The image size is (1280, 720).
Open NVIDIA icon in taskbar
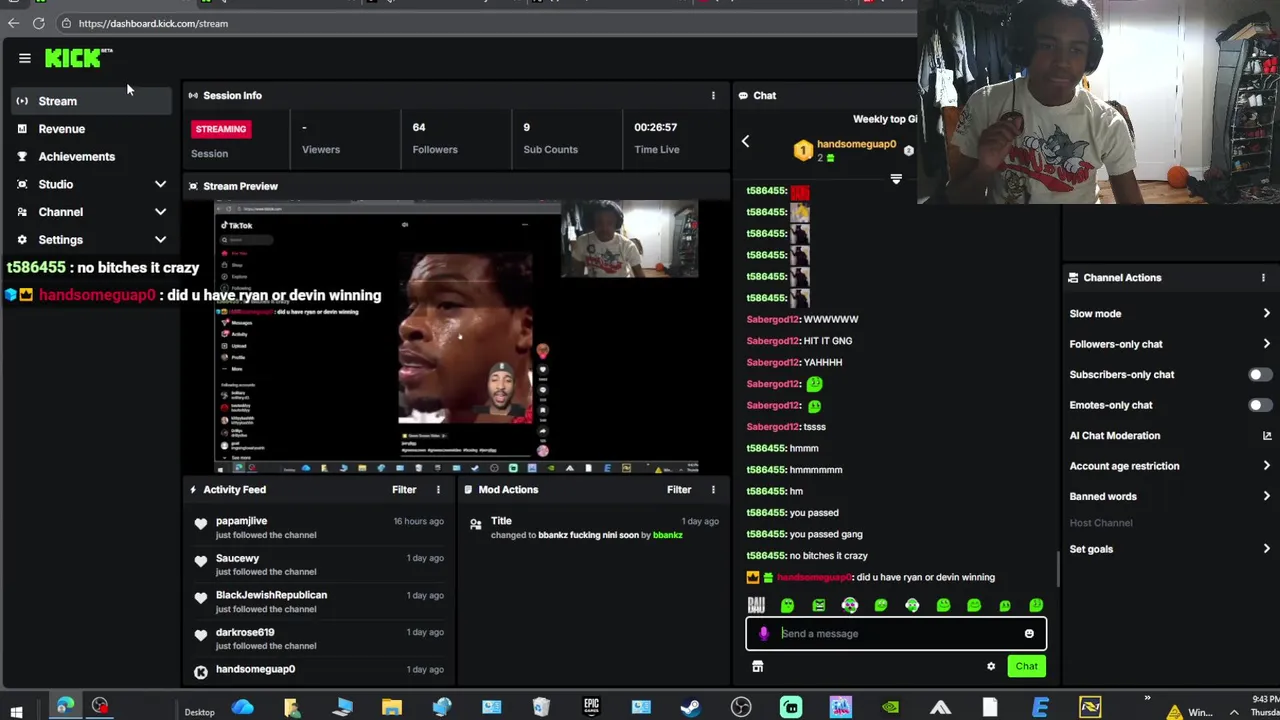[890, 708]
